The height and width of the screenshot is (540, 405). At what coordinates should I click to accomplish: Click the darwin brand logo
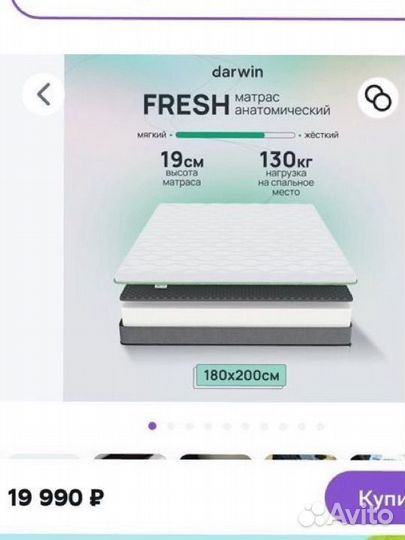238,72
